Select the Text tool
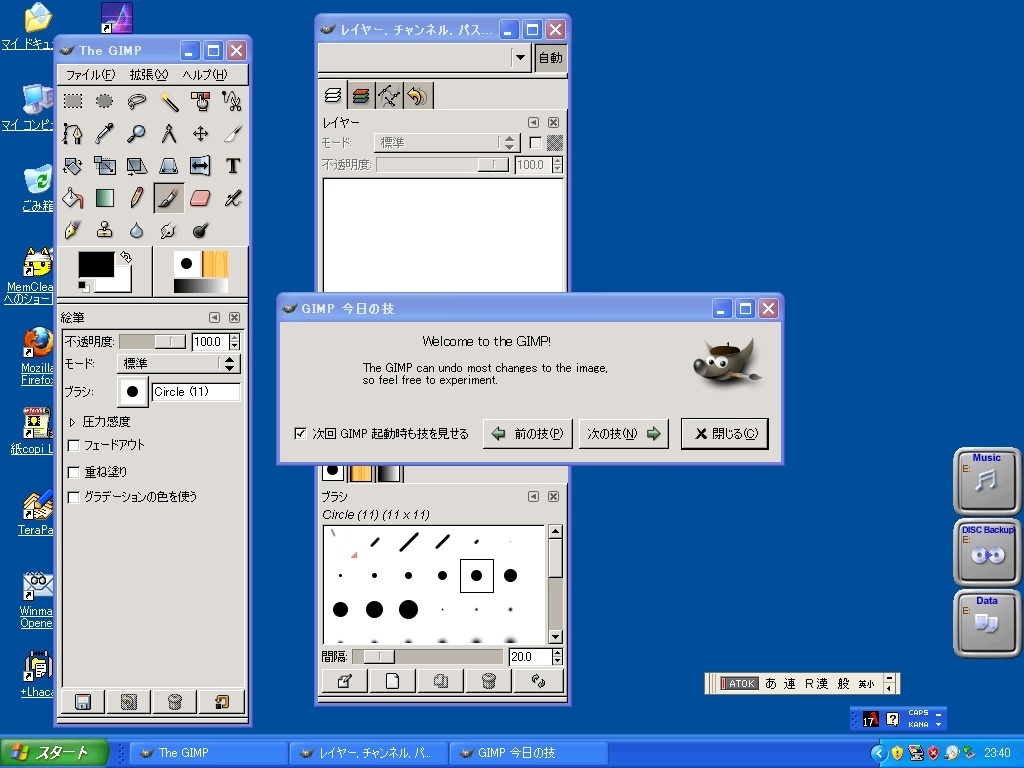Image resolution: width=1024 pixels, height=768 pixels. pos(232,166)
